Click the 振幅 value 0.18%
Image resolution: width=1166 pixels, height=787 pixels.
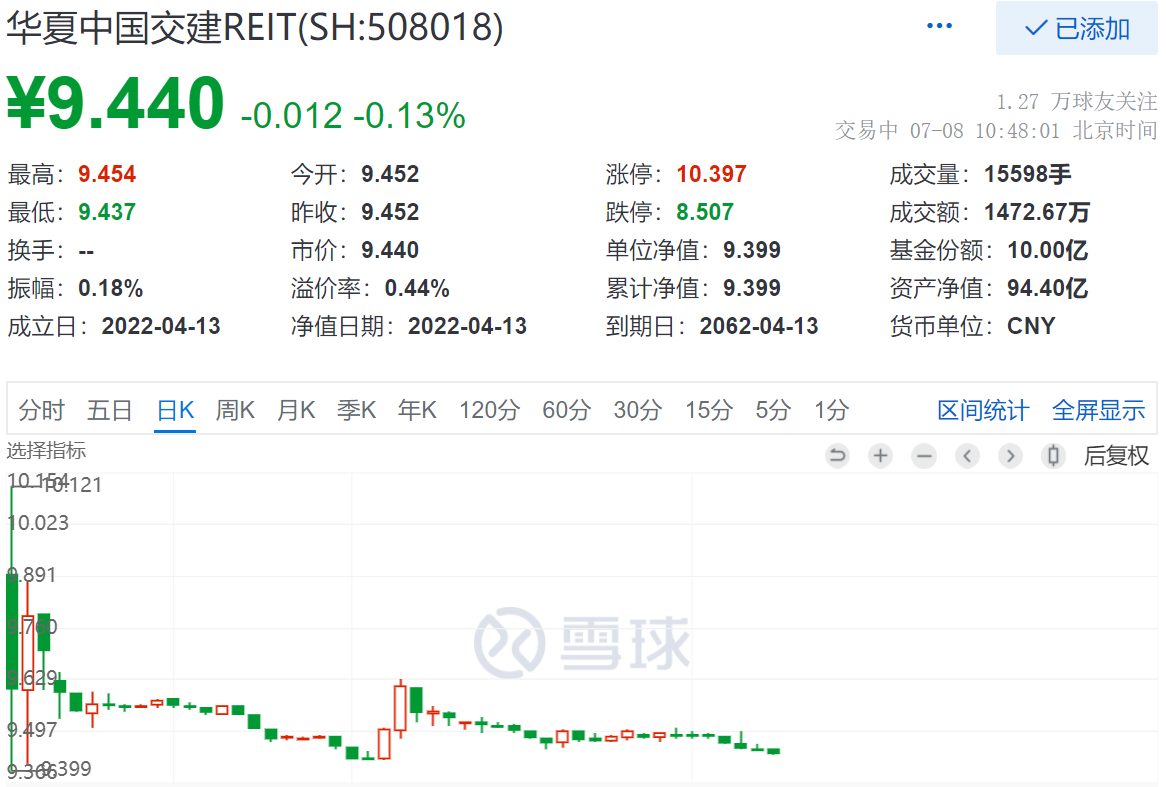tap(111, 288)
